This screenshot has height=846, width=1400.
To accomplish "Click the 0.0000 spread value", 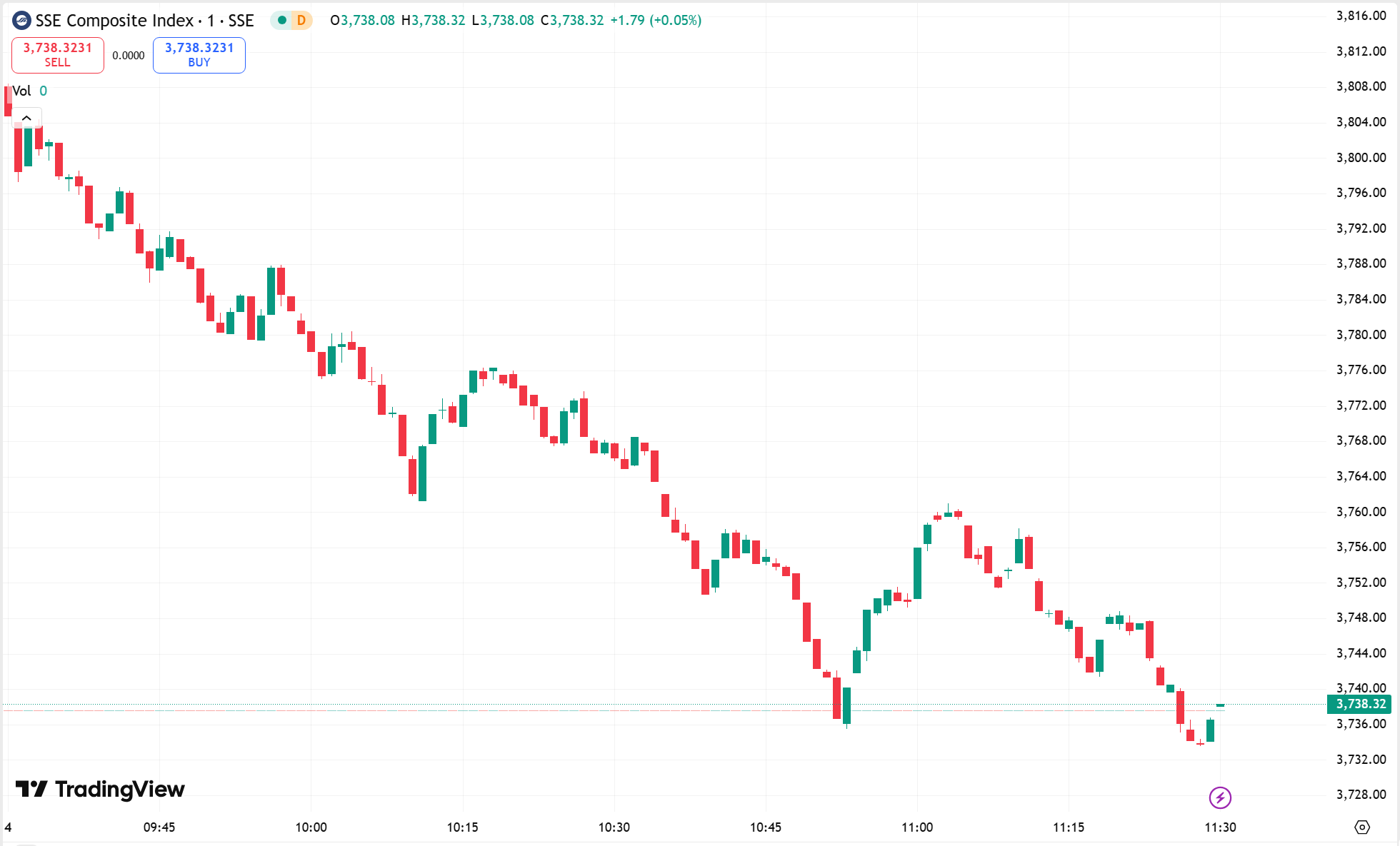I will (x=129, y=56).
